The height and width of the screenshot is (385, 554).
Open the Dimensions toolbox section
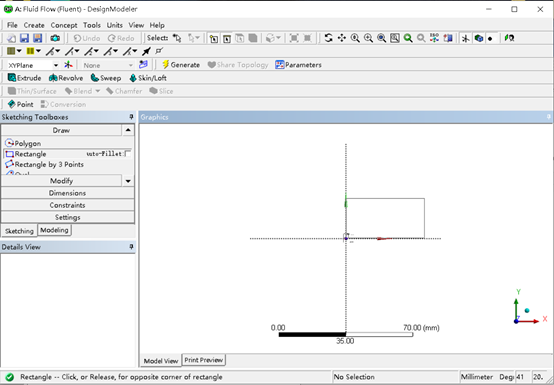pyautogui.click(x=67, y=193)
